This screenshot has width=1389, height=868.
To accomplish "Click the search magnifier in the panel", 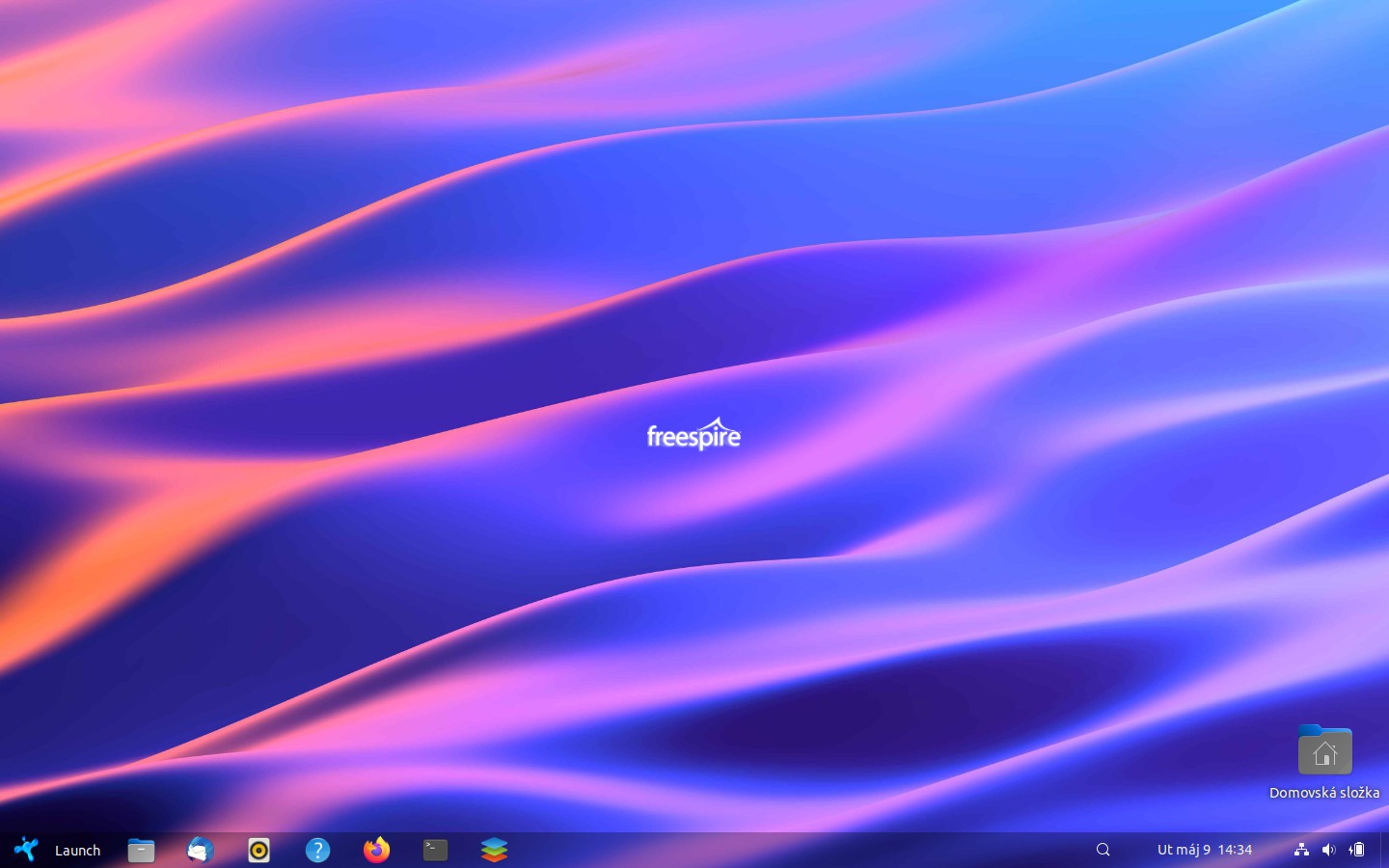I will point(1103,850).
